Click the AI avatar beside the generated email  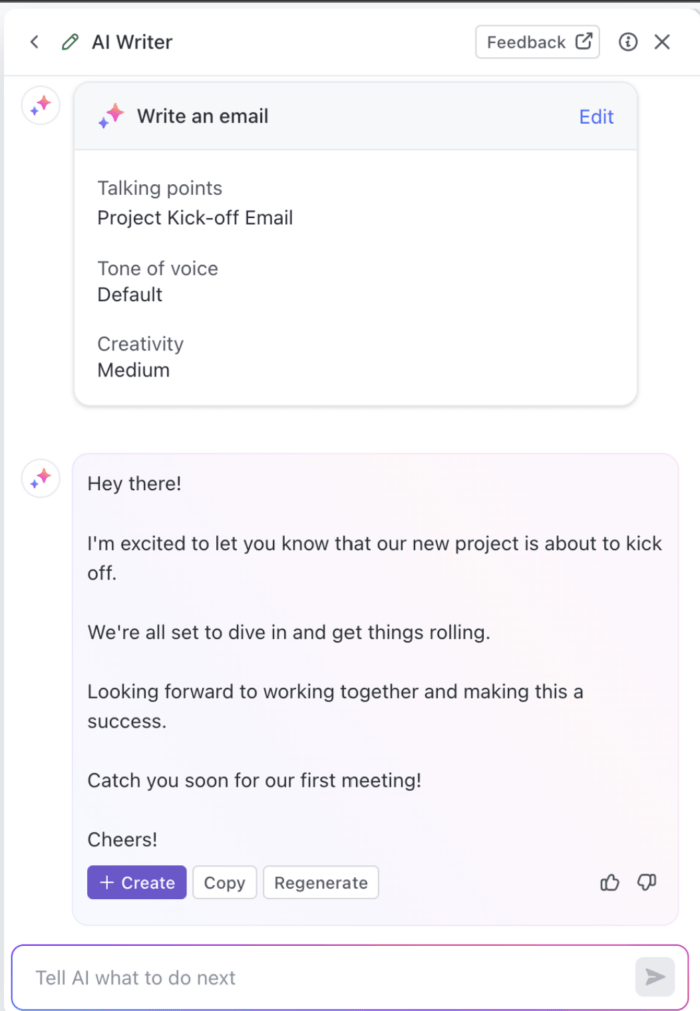tap(40, 478)
